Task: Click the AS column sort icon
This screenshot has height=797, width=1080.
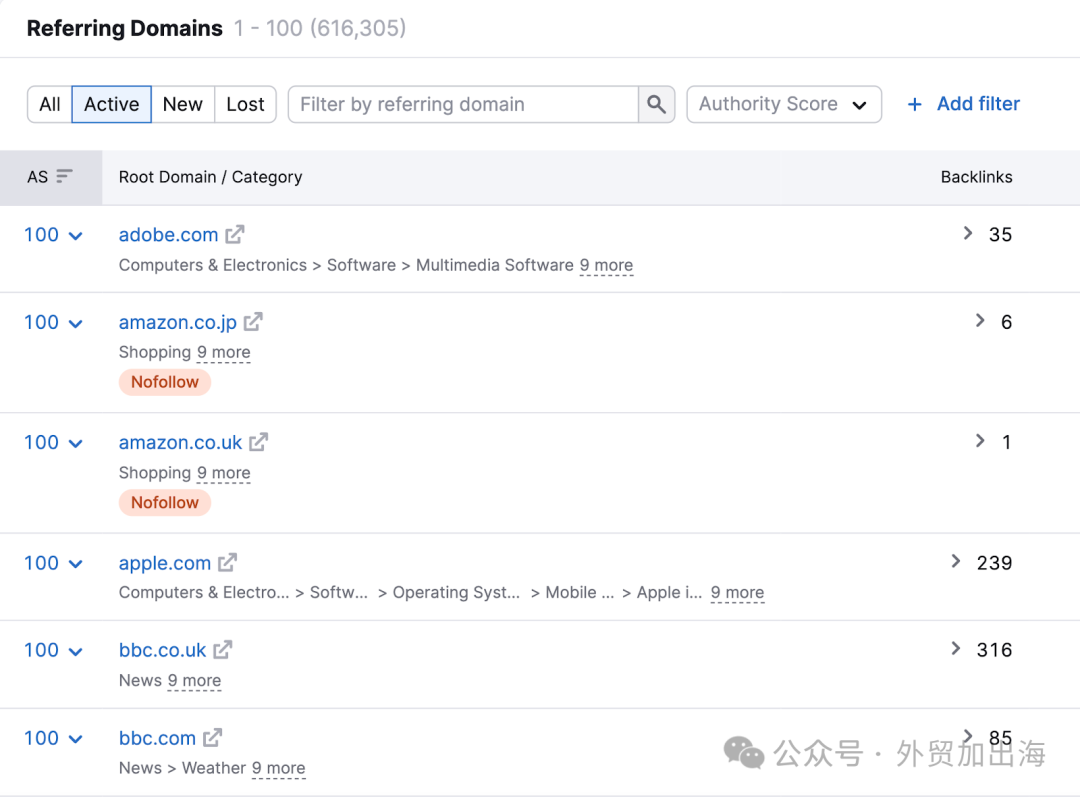Action: 64,176
